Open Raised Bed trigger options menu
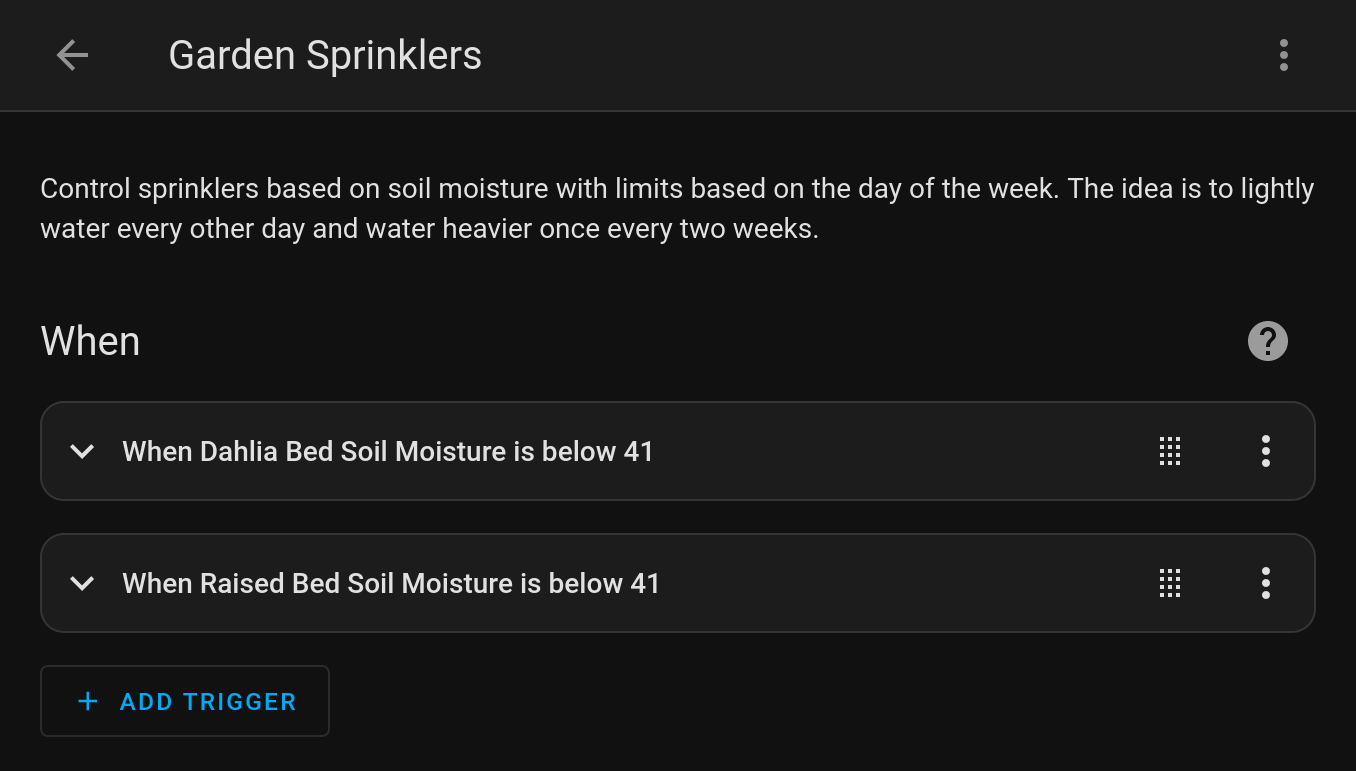 (1265, 583)
